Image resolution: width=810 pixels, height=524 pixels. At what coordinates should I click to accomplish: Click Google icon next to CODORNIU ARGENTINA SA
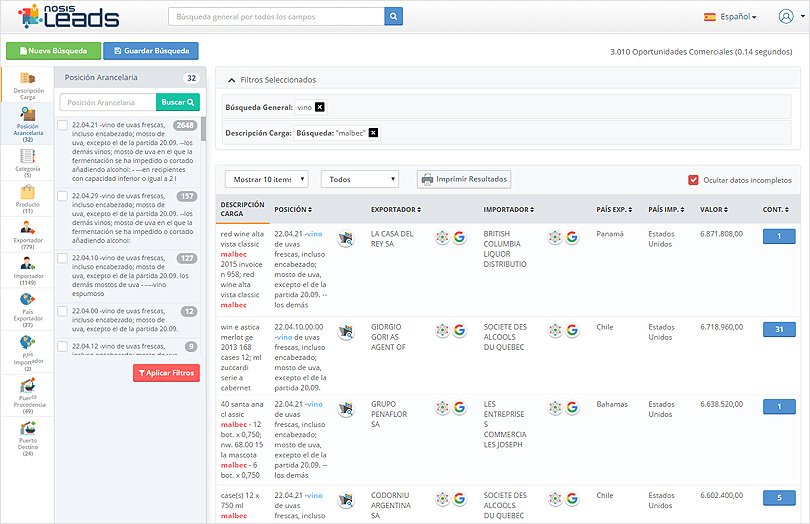(x=459, y=499)
